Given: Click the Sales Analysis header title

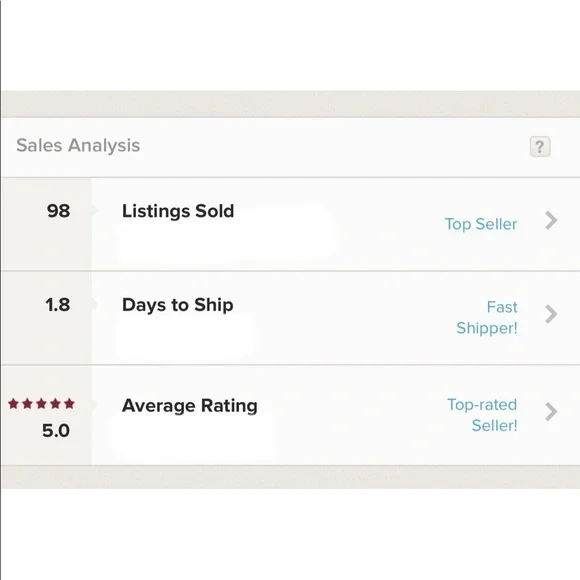Looking at the screenshot, I should click(78, 145).
